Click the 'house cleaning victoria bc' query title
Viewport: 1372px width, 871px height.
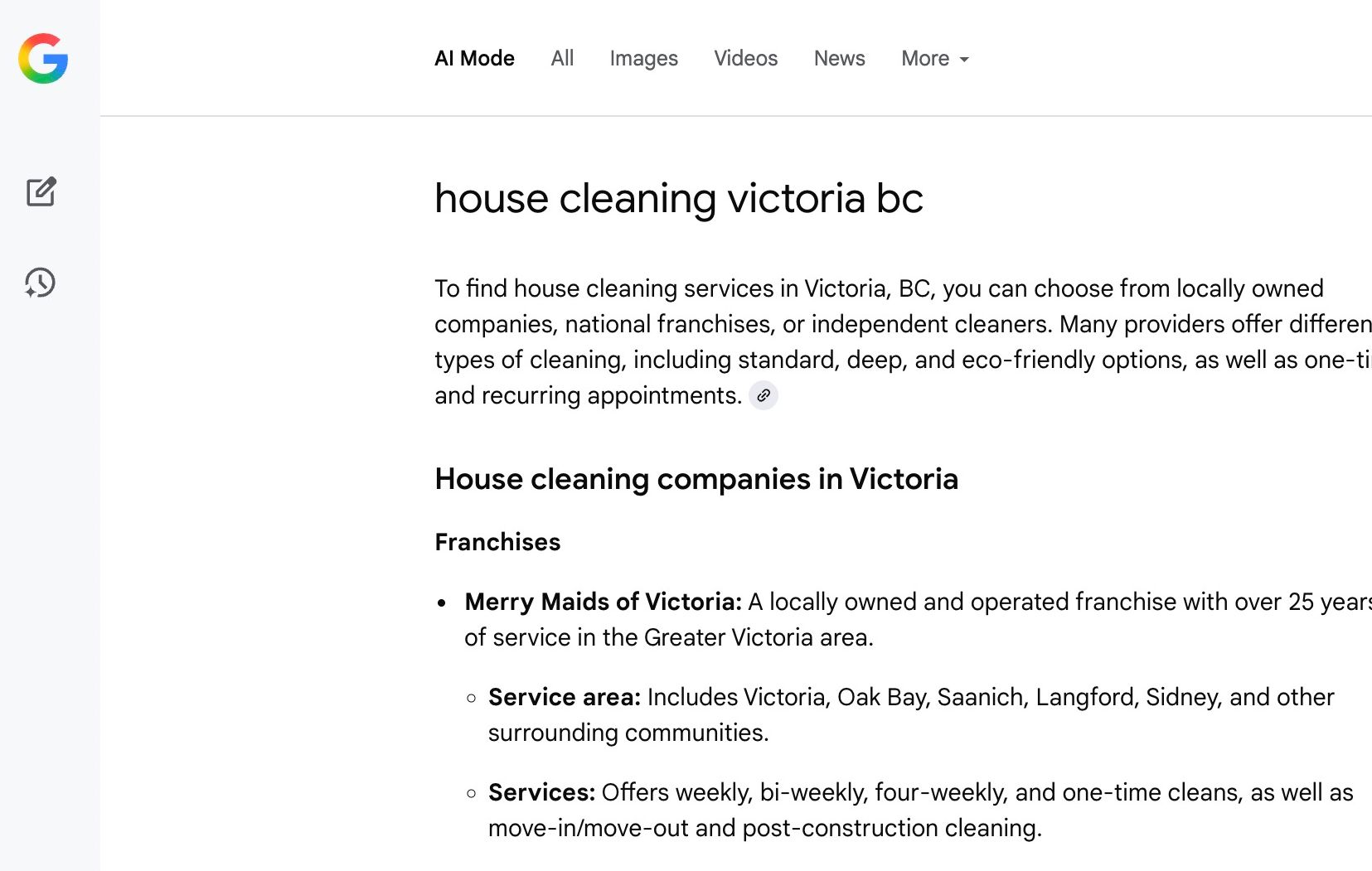pos(678,198)
